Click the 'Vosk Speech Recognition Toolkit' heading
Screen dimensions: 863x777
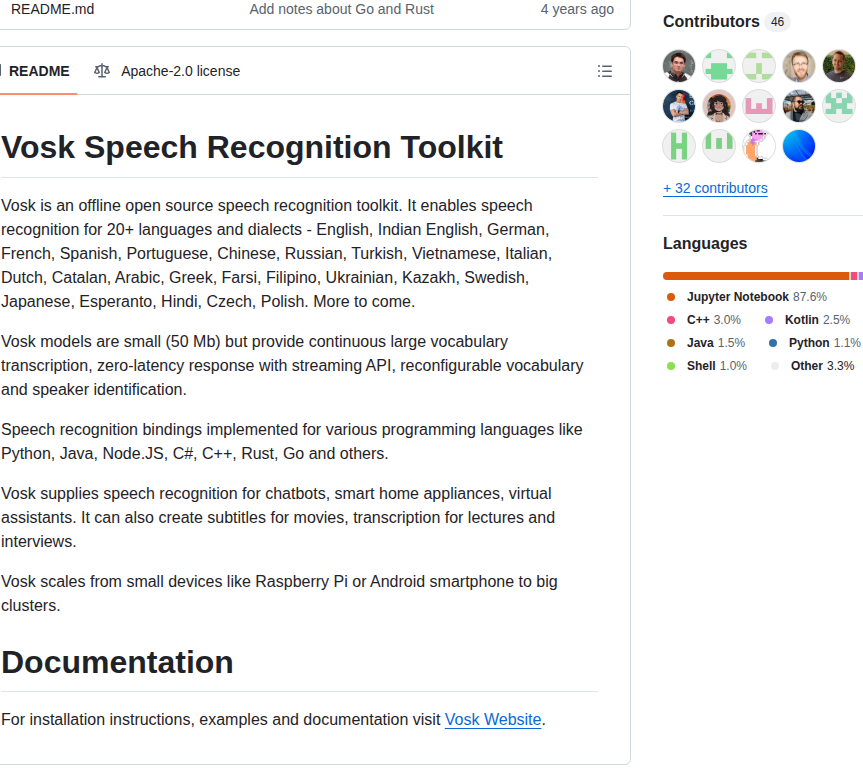pos(252,147)
